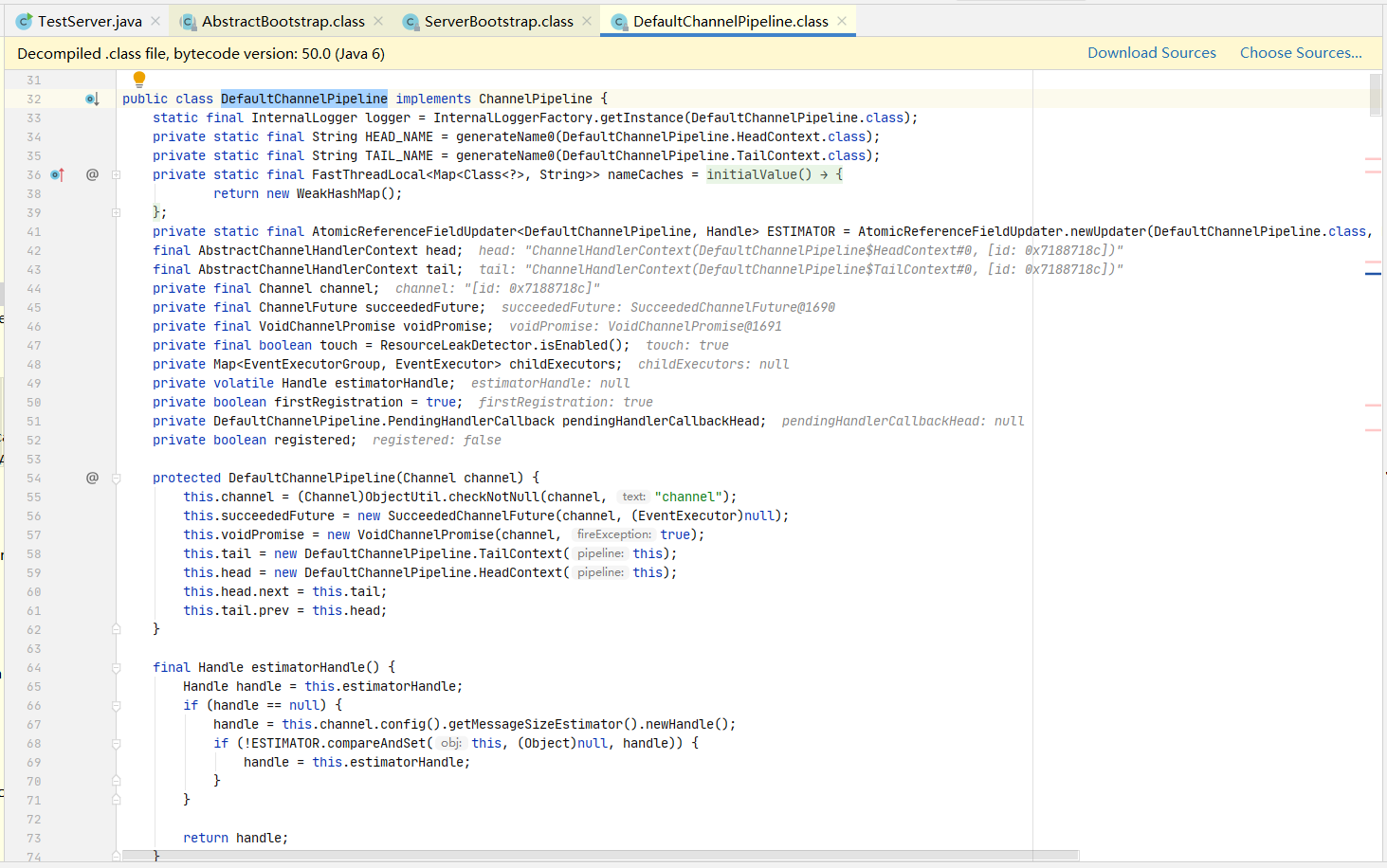
Task: Click the ChannelPipeline interface name on line 32
Action: [536, 99]
